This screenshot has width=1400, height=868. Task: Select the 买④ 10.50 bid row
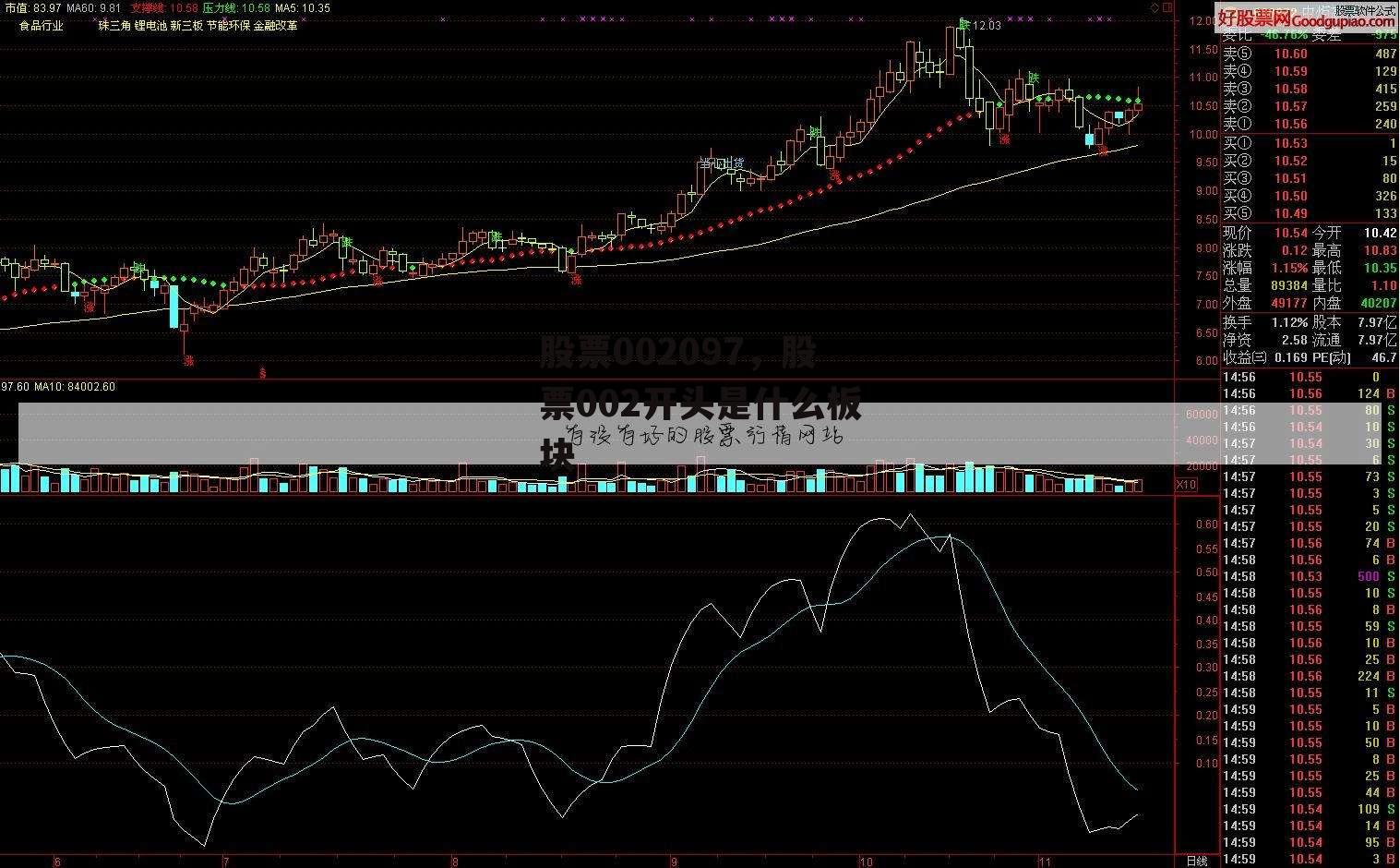(1310, 196)
